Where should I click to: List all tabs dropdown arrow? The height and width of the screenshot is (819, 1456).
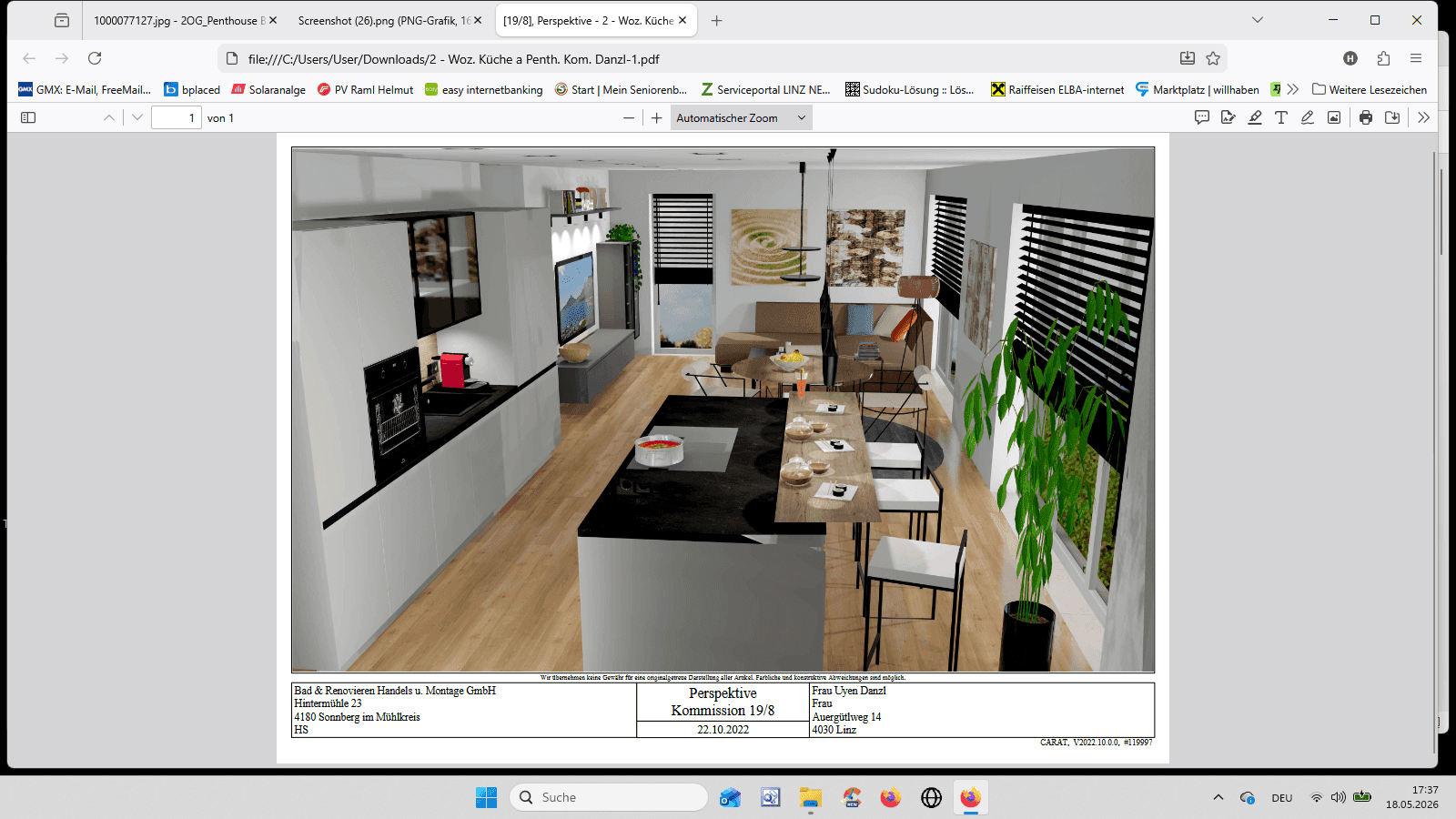click(1258, 20)
